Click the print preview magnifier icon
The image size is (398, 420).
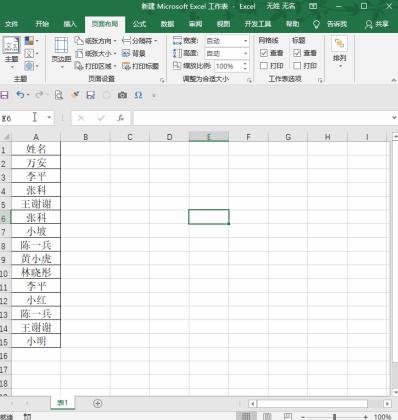pos(59,95)
